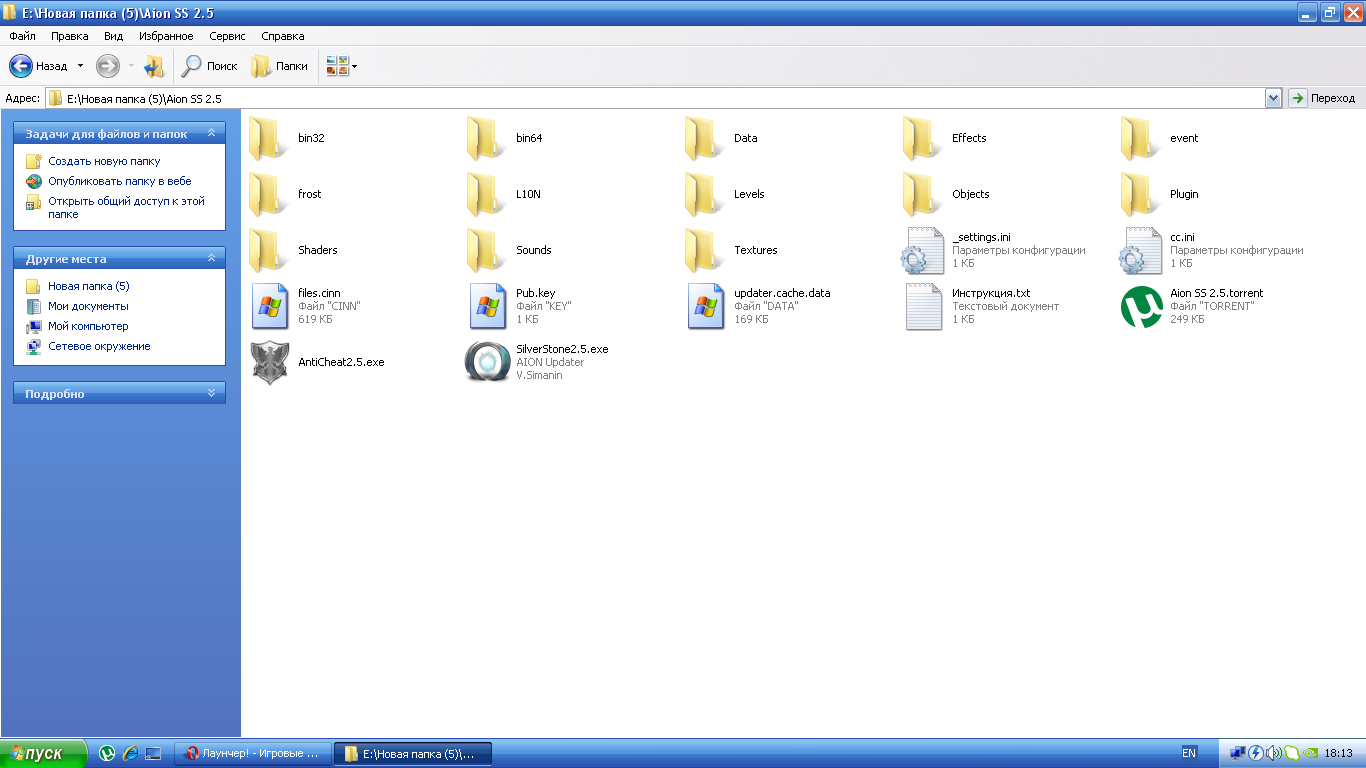Select the updater.cache.data file icon
Screen dimensions: 1366x768
[x=706, y=306]
